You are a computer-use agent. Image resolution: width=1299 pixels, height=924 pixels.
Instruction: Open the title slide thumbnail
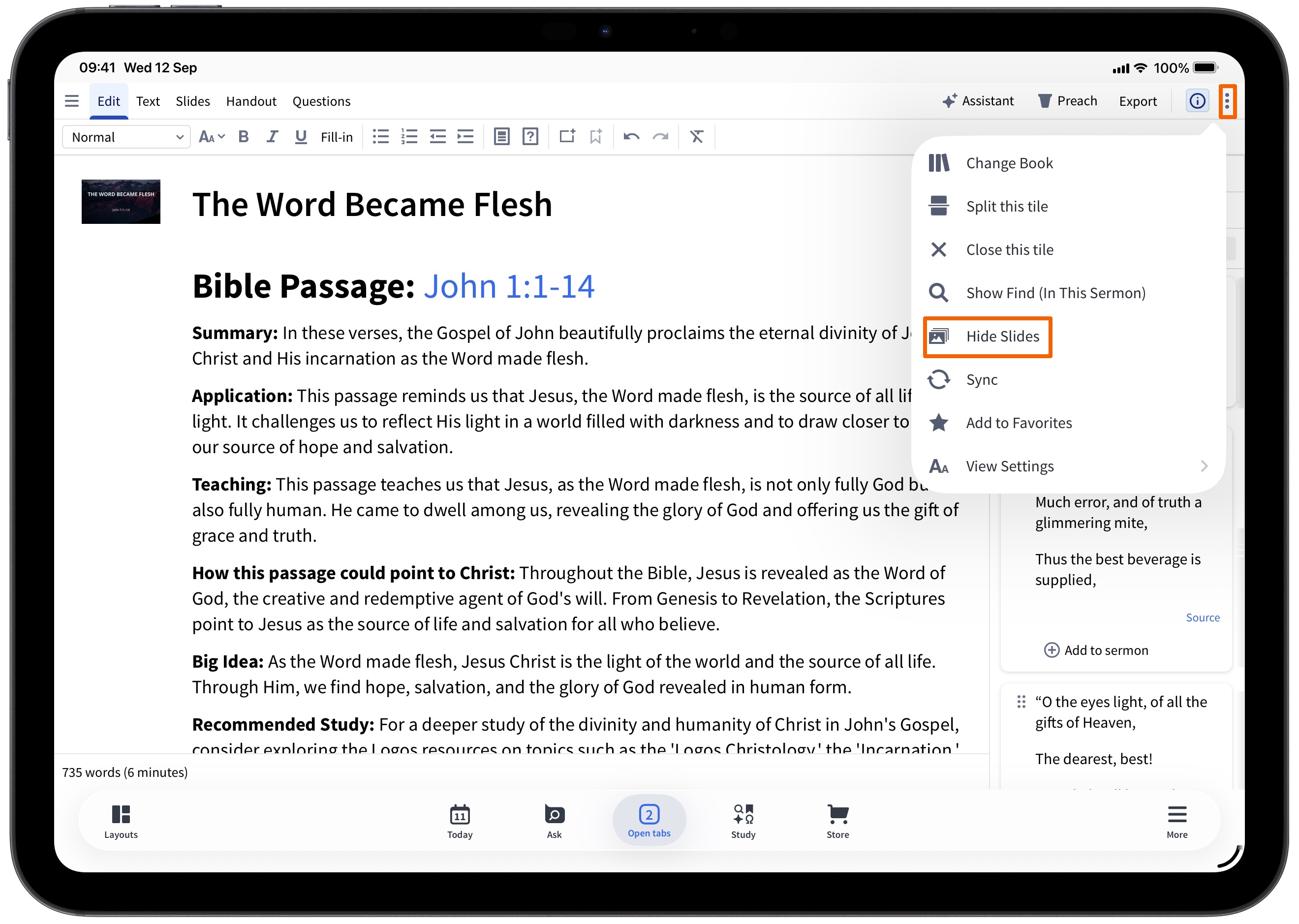tap(121, 202)
